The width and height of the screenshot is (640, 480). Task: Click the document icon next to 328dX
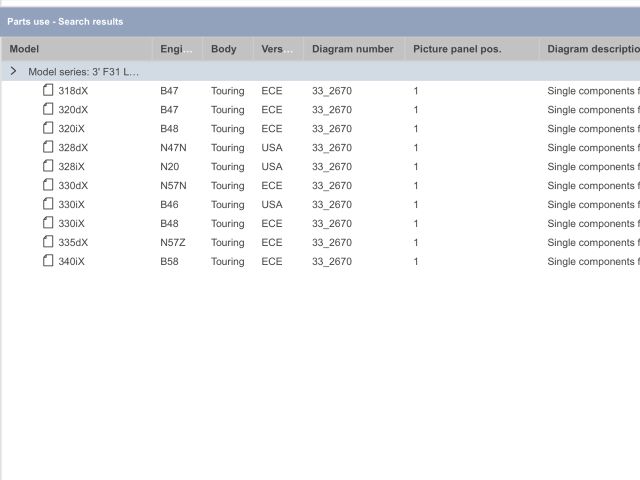click(x=48, y=148)
